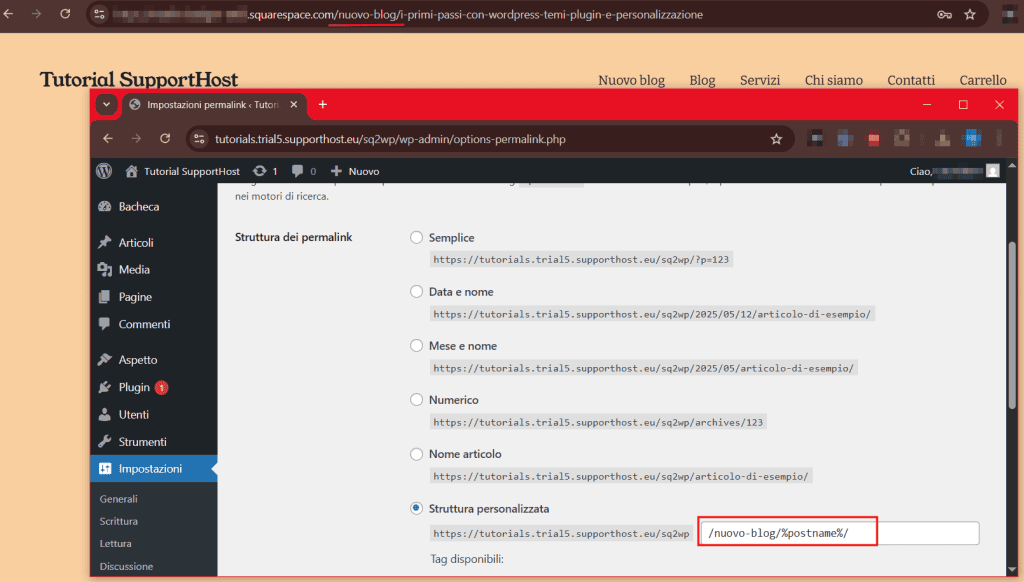1024x582 pixels.
Task: Click Carrello link in the Squarespace navigation
Action: pos(982,80)
